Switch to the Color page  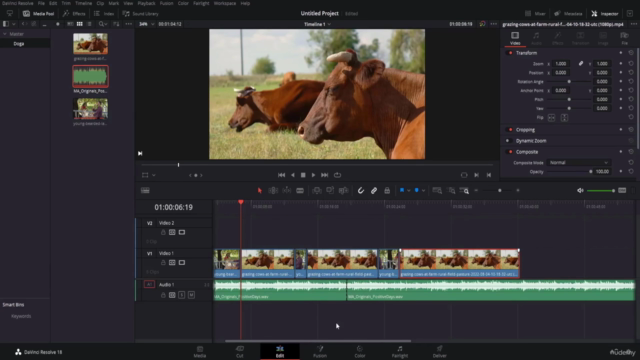(x=360, y=351)
